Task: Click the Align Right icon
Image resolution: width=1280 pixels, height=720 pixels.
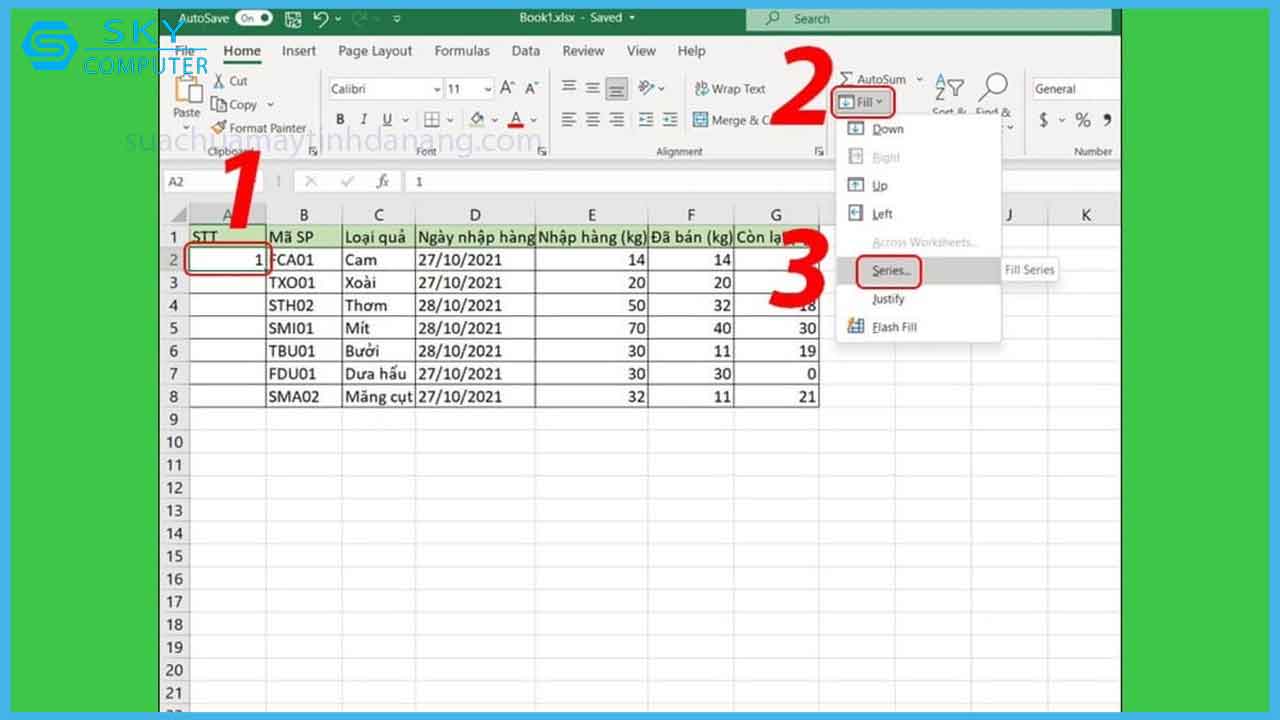Action: [617, 120]
